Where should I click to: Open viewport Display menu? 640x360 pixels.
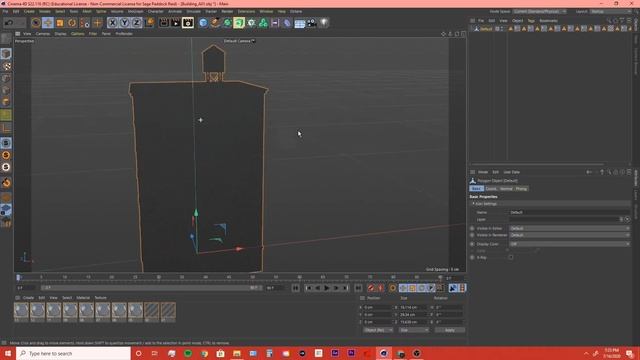tap(60, 34)
